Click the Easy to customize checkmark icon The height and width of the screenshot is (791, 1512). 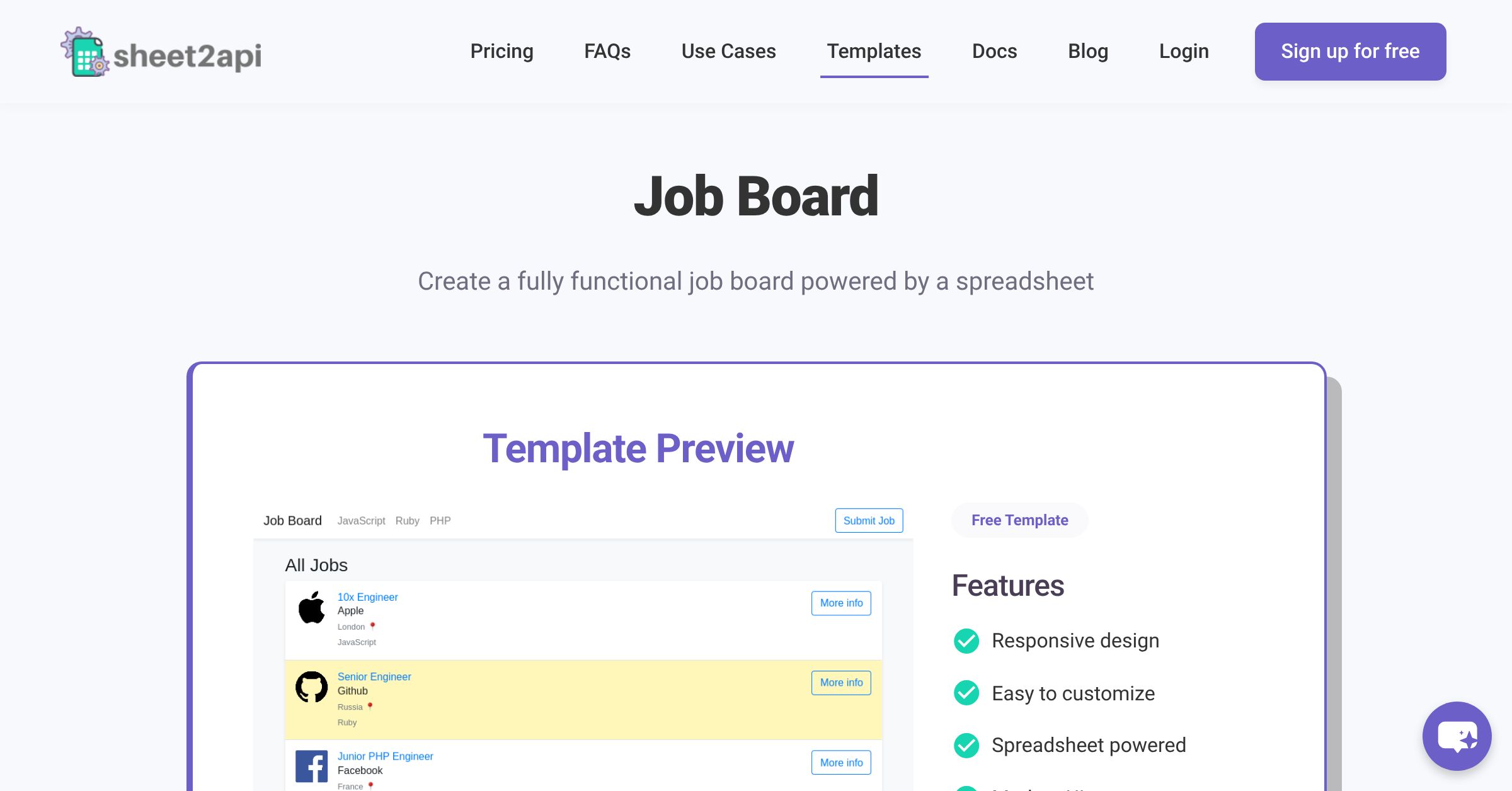click(x=966, y=693)
